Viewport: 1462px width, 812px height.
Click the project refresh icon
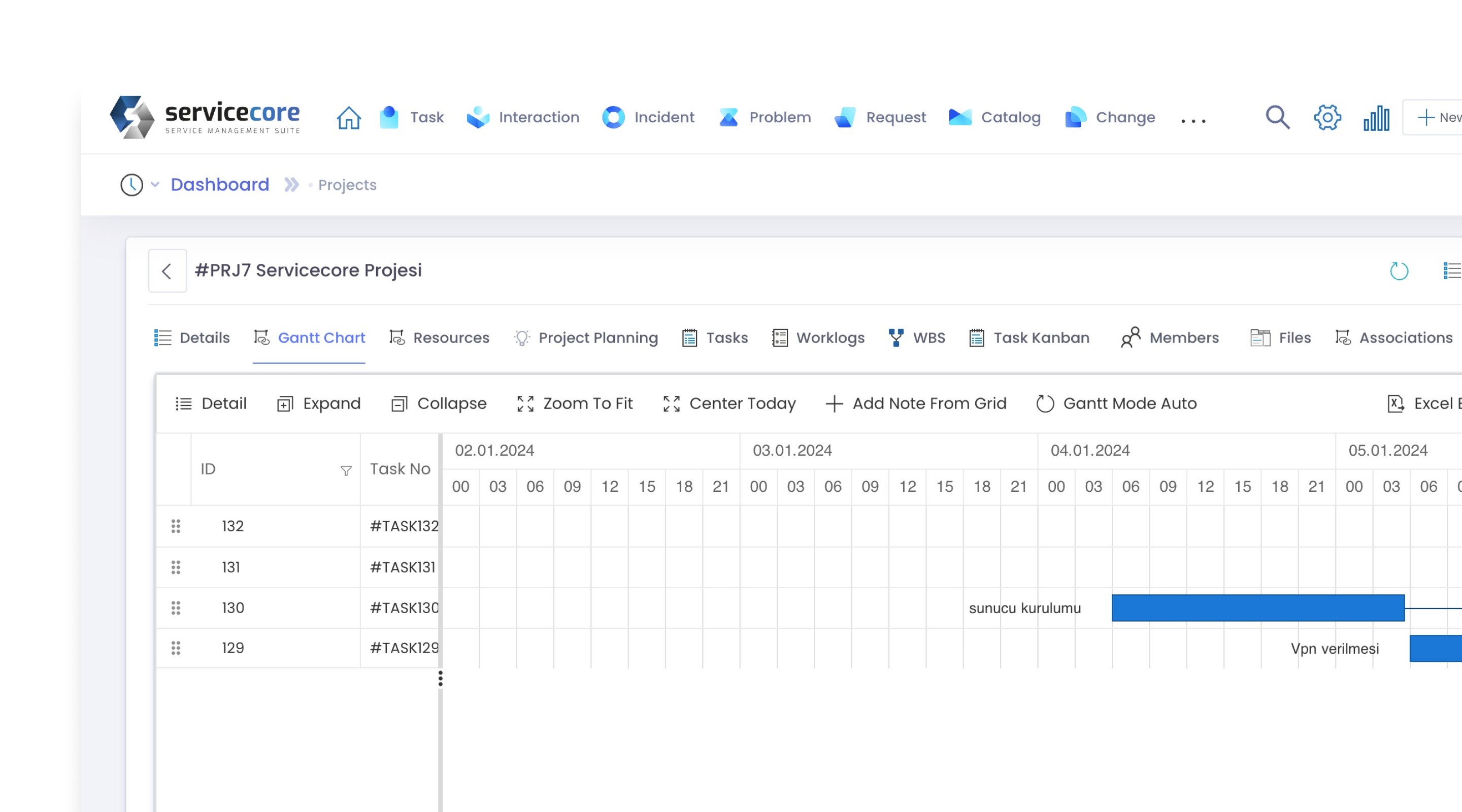tap(1399, 270)
